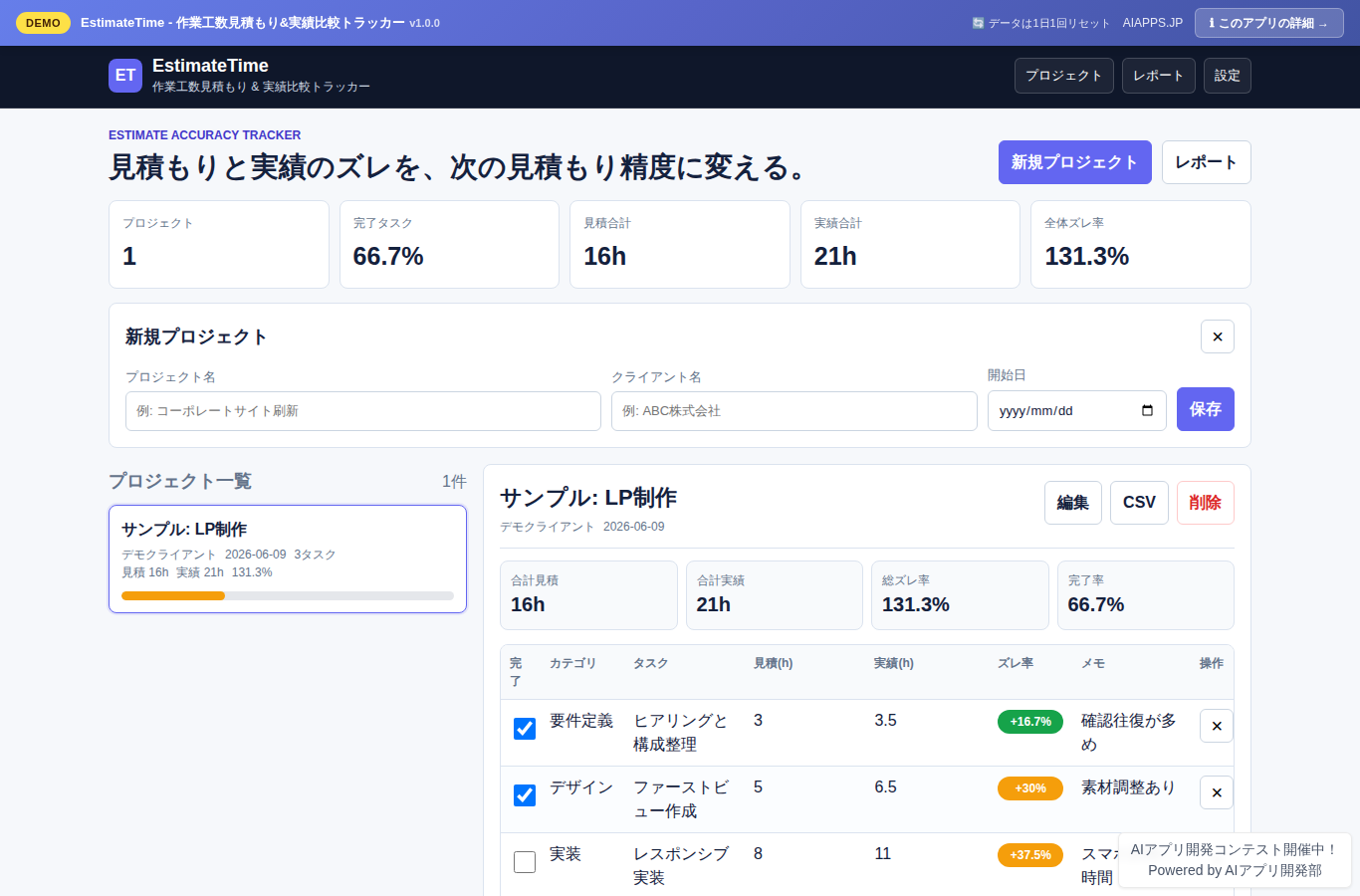Click the 完了タスク 66.7% summary card

point(449,245)
